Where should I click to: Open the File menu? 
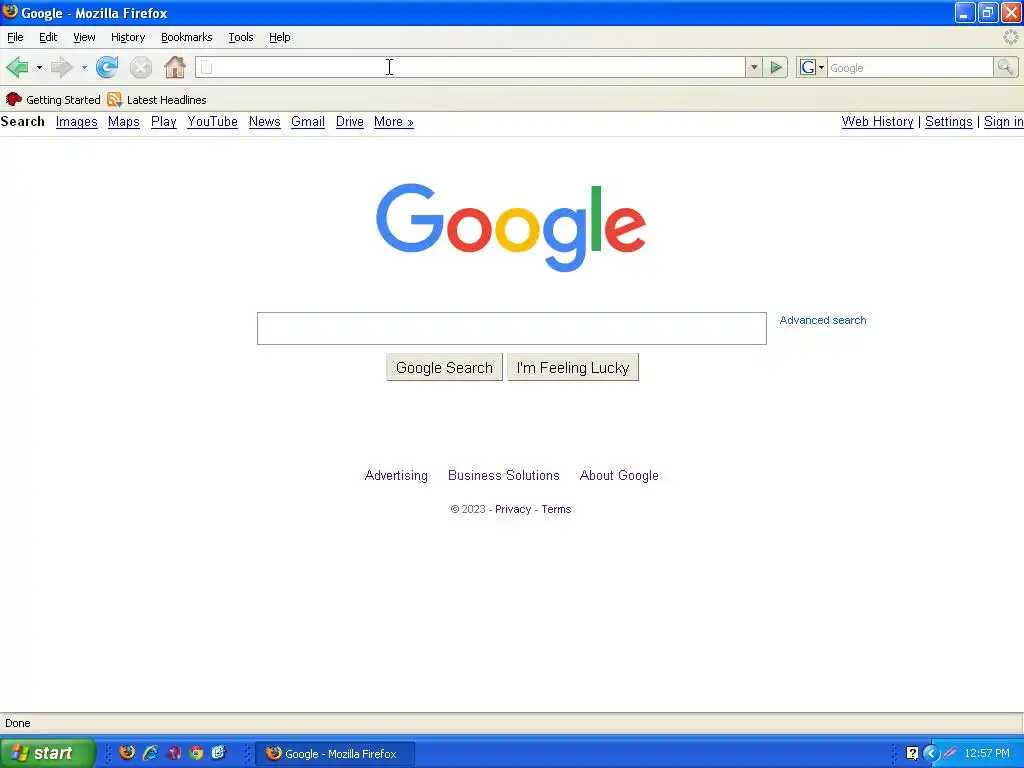15,37
